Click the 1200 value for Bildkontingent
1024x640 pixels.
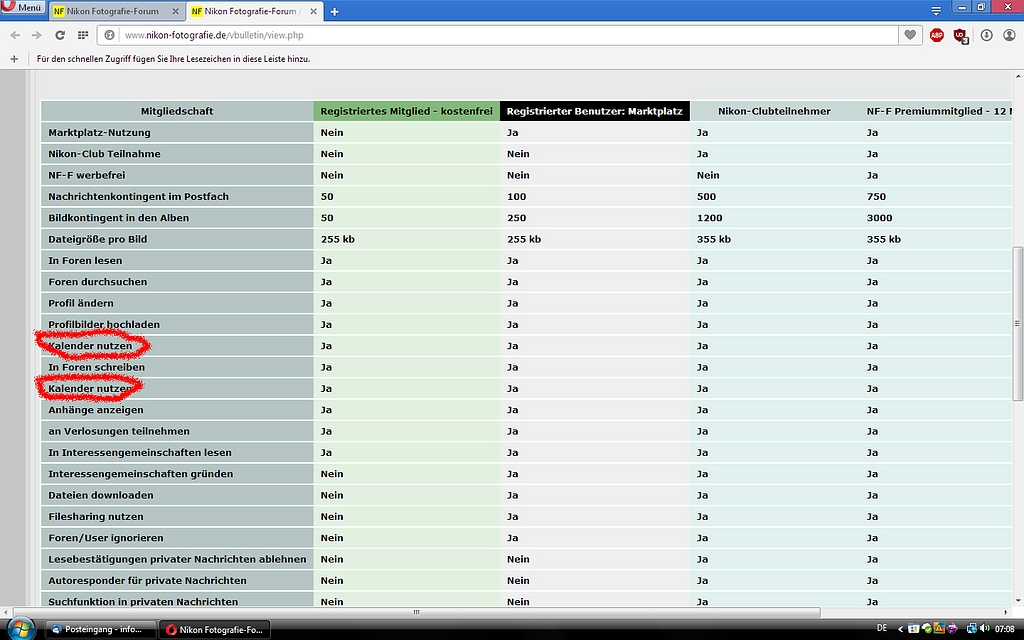point(710,218)
